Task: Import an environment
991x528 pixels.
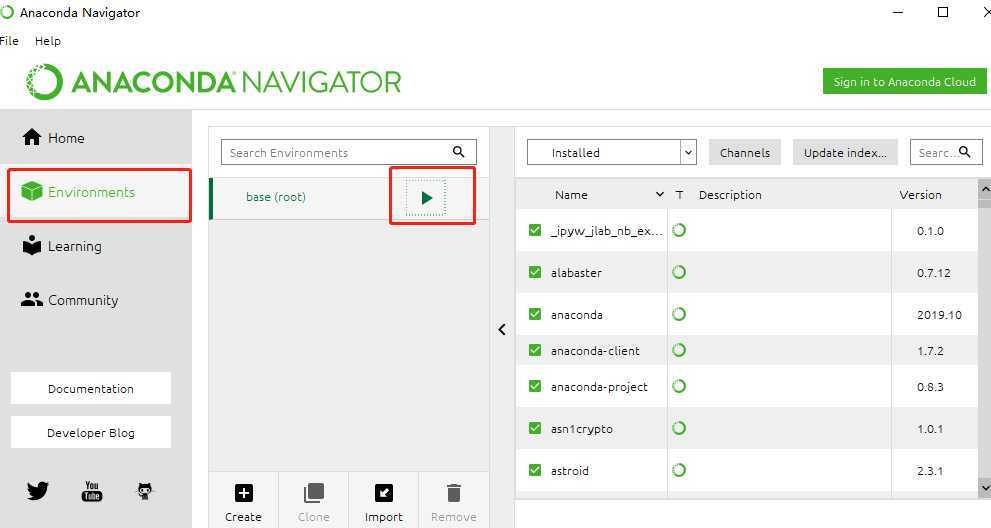Action: point(384,503)
